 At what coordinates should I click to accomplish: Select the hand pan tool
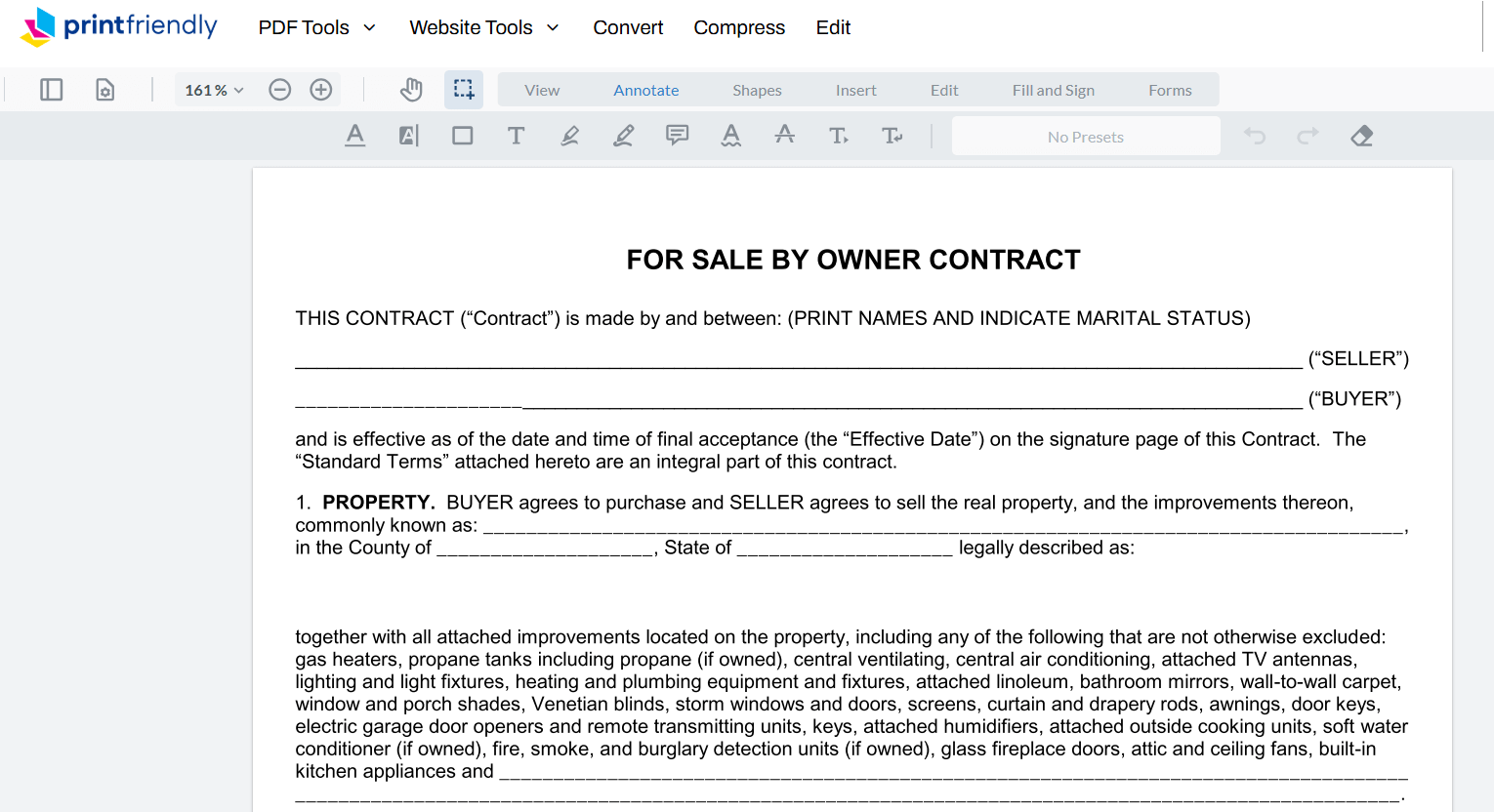pyautogui.click(x=411, y=89)
